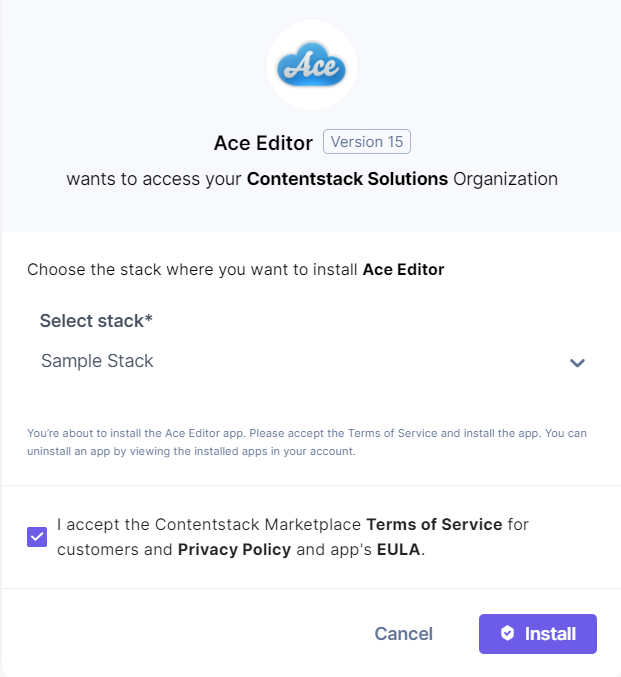Click the shield icon on Install button
Viewport: 621px width, 677px height.
[507, 633]
